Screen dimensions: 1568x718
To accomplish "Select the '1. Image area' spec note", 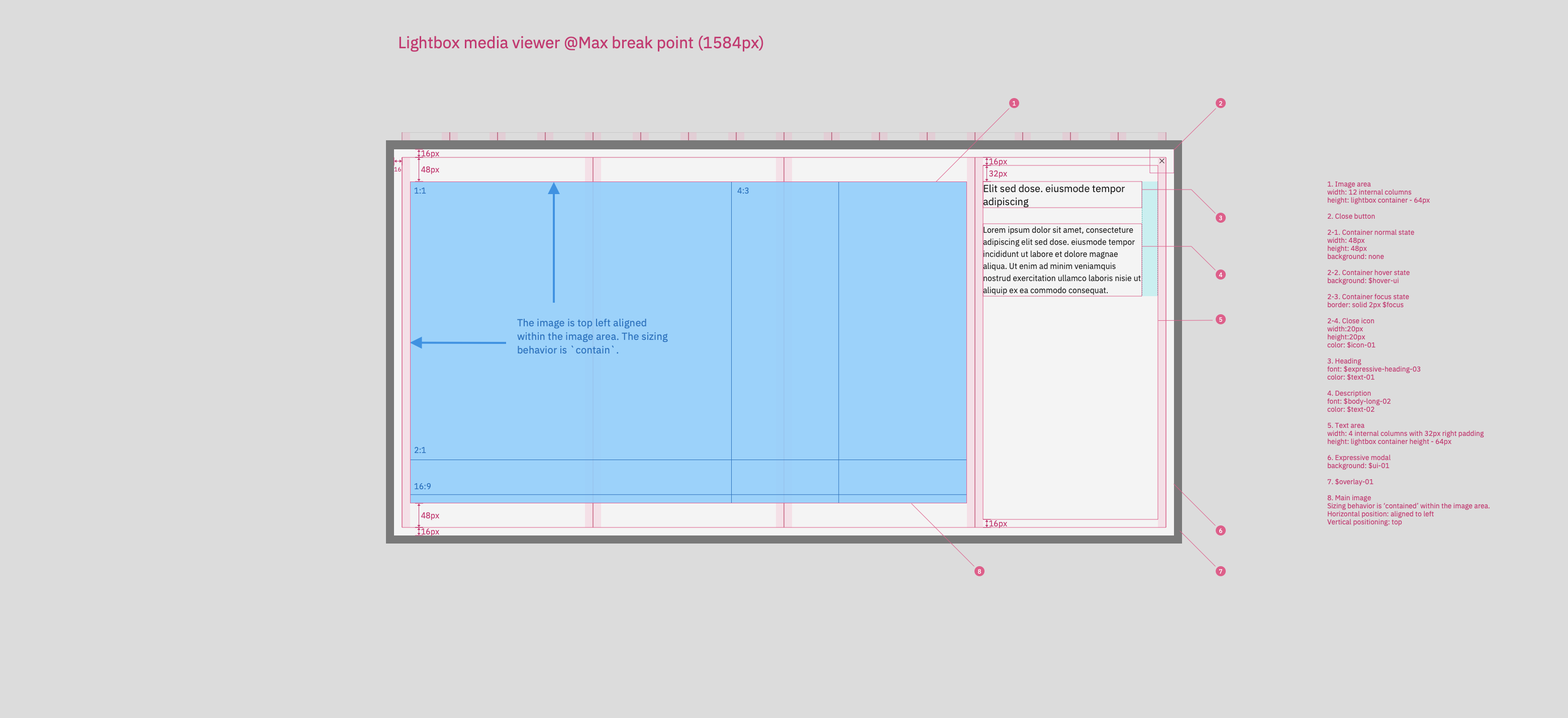I will [1348, 184].
